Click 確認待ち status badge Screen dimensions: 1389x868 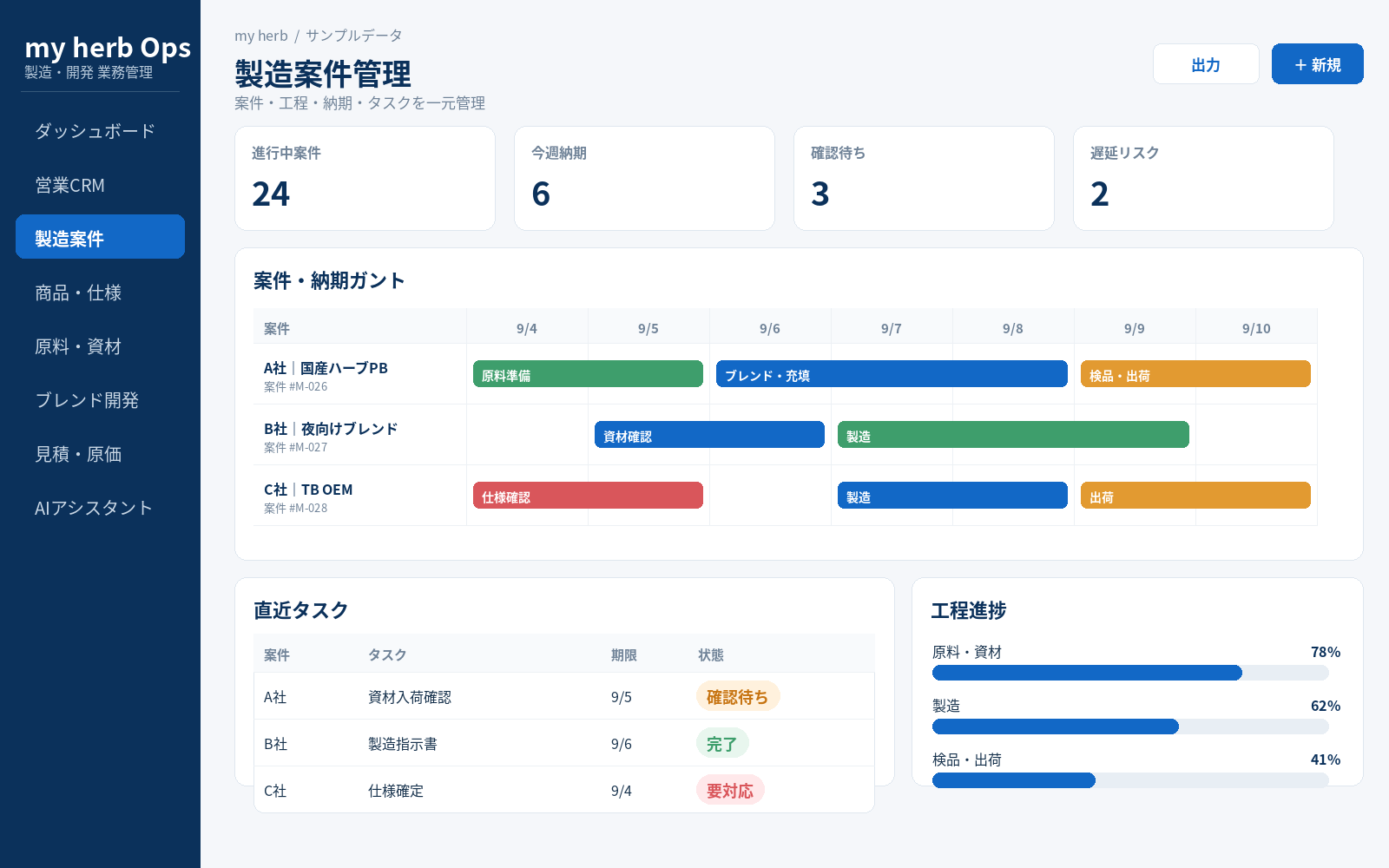738,696
